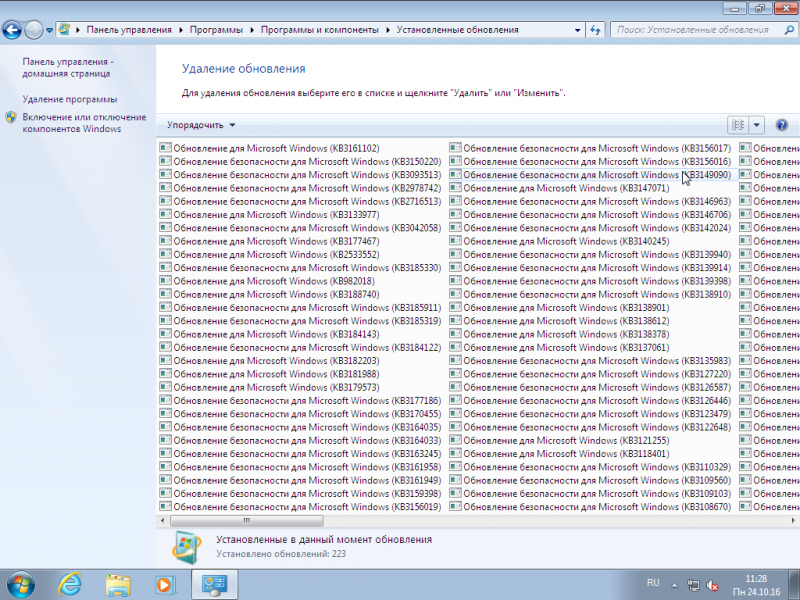Screen dimensions: 800x600
Task: Select security update KB3185330
Action: point(307,268)
